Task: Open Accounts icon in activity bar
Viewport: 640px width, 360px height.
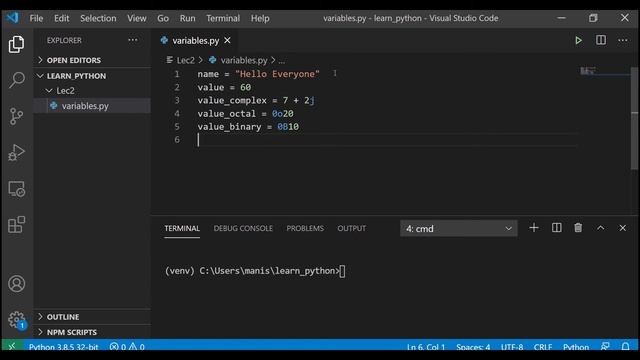Action: coord(16,284)
